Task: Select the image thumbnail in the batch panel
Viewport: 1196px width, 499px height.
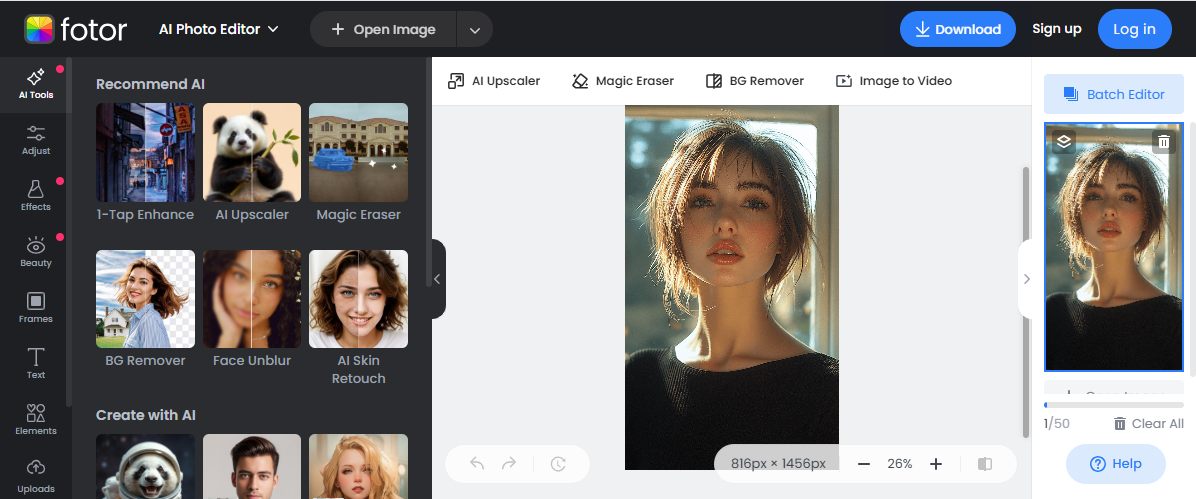Action: point(1114,246)
